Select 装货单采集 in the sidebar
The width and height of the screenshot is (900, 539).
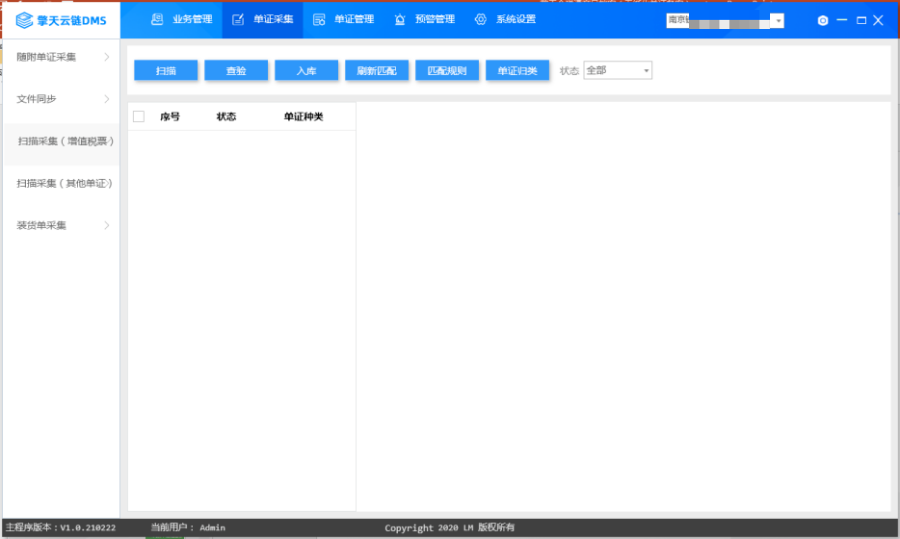[x=61, y=225]
